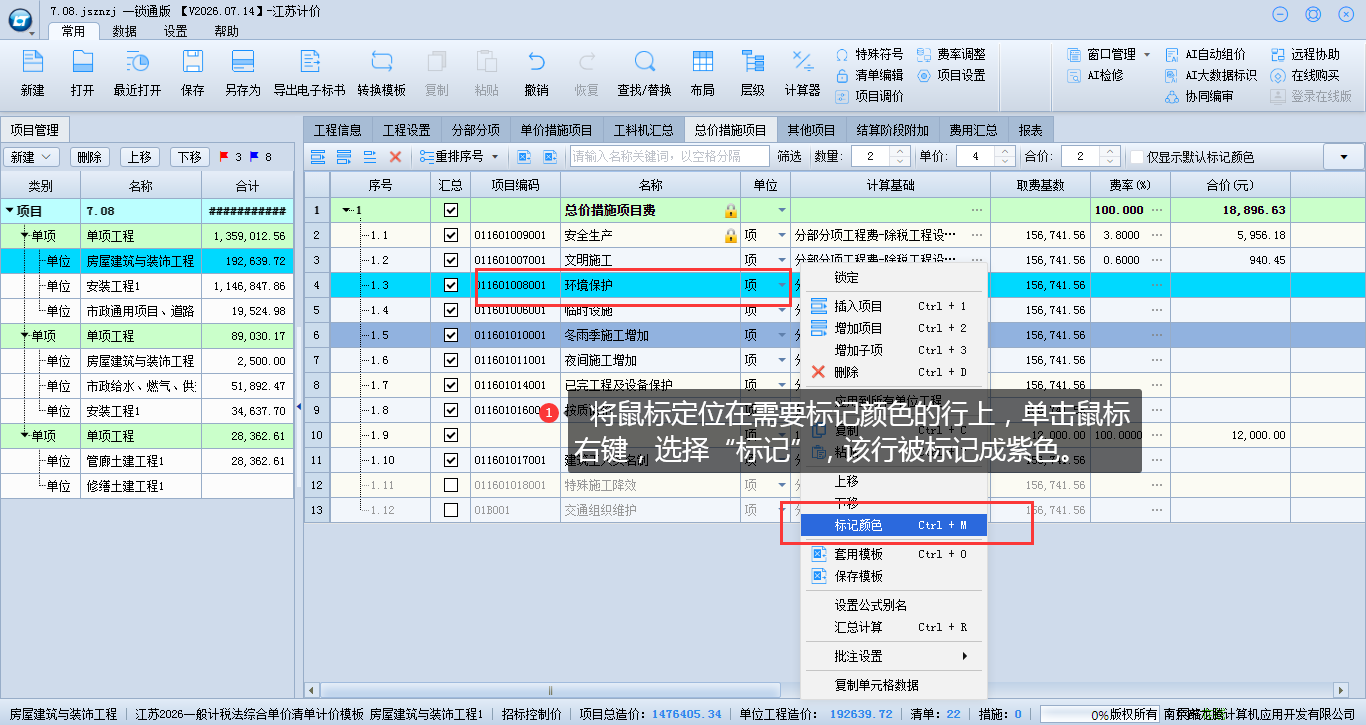
Task: Open 清单编辑 list editing
Action: [x=869, y=75]
